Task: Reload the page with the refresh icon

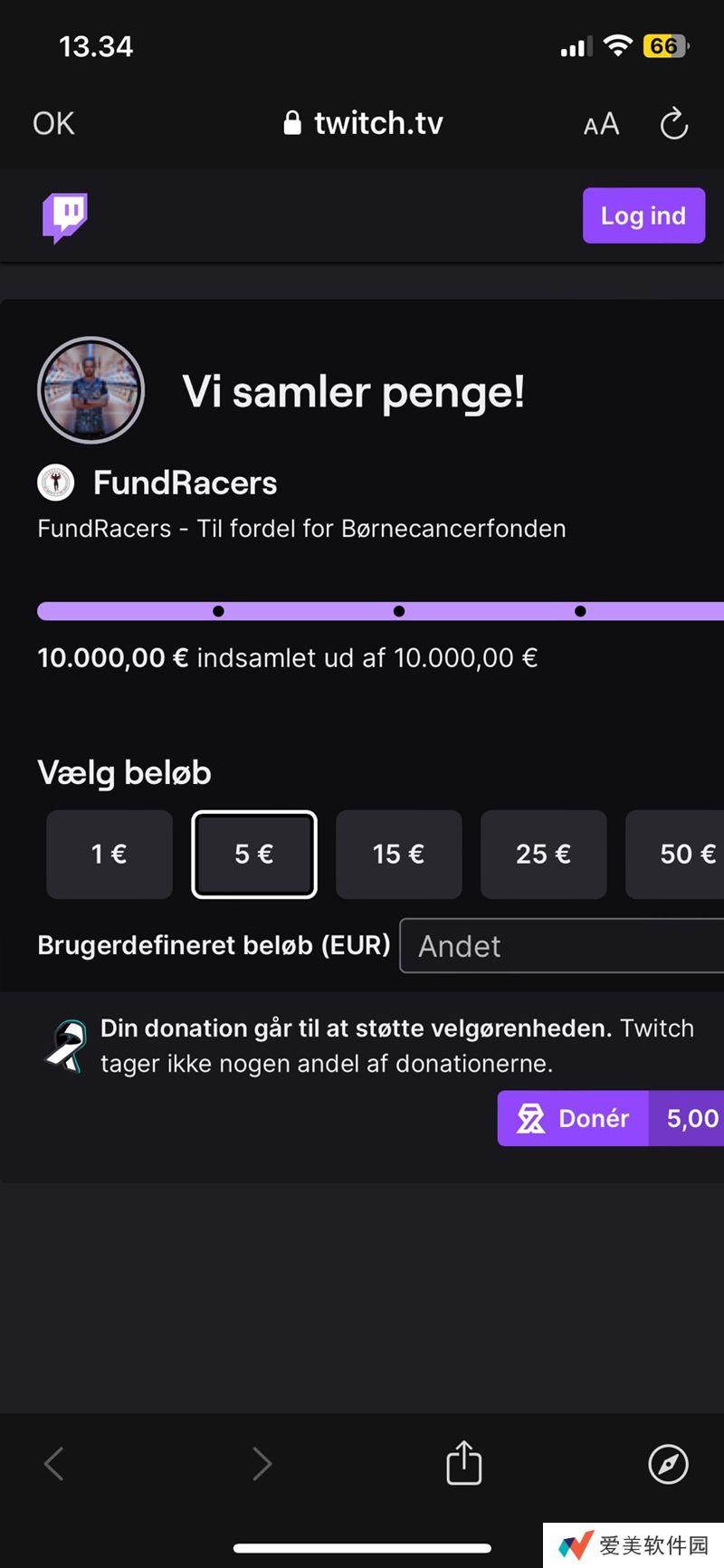Action: coord(674,124)
